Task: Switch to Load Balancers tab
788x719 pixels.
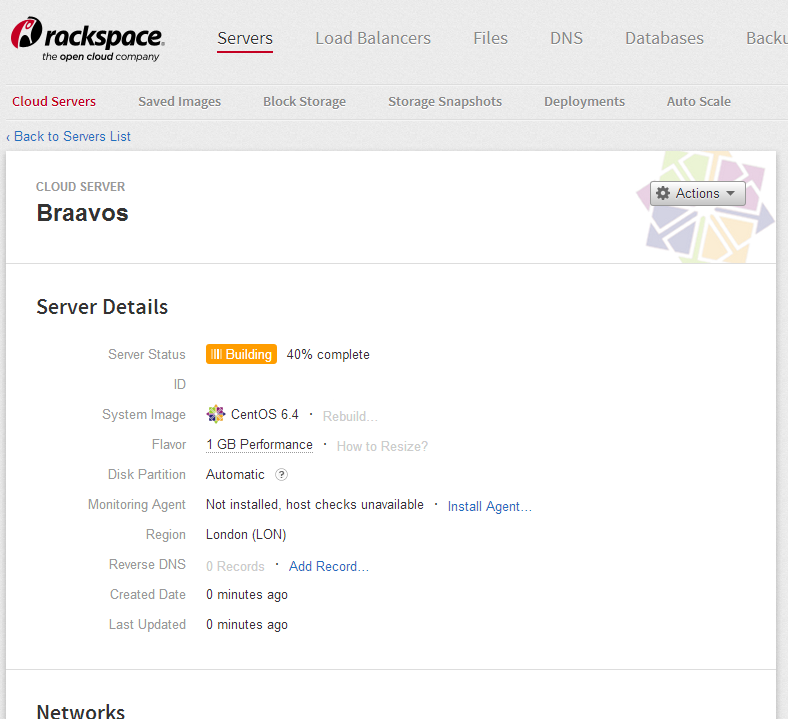Action: (x=373, y=38)
